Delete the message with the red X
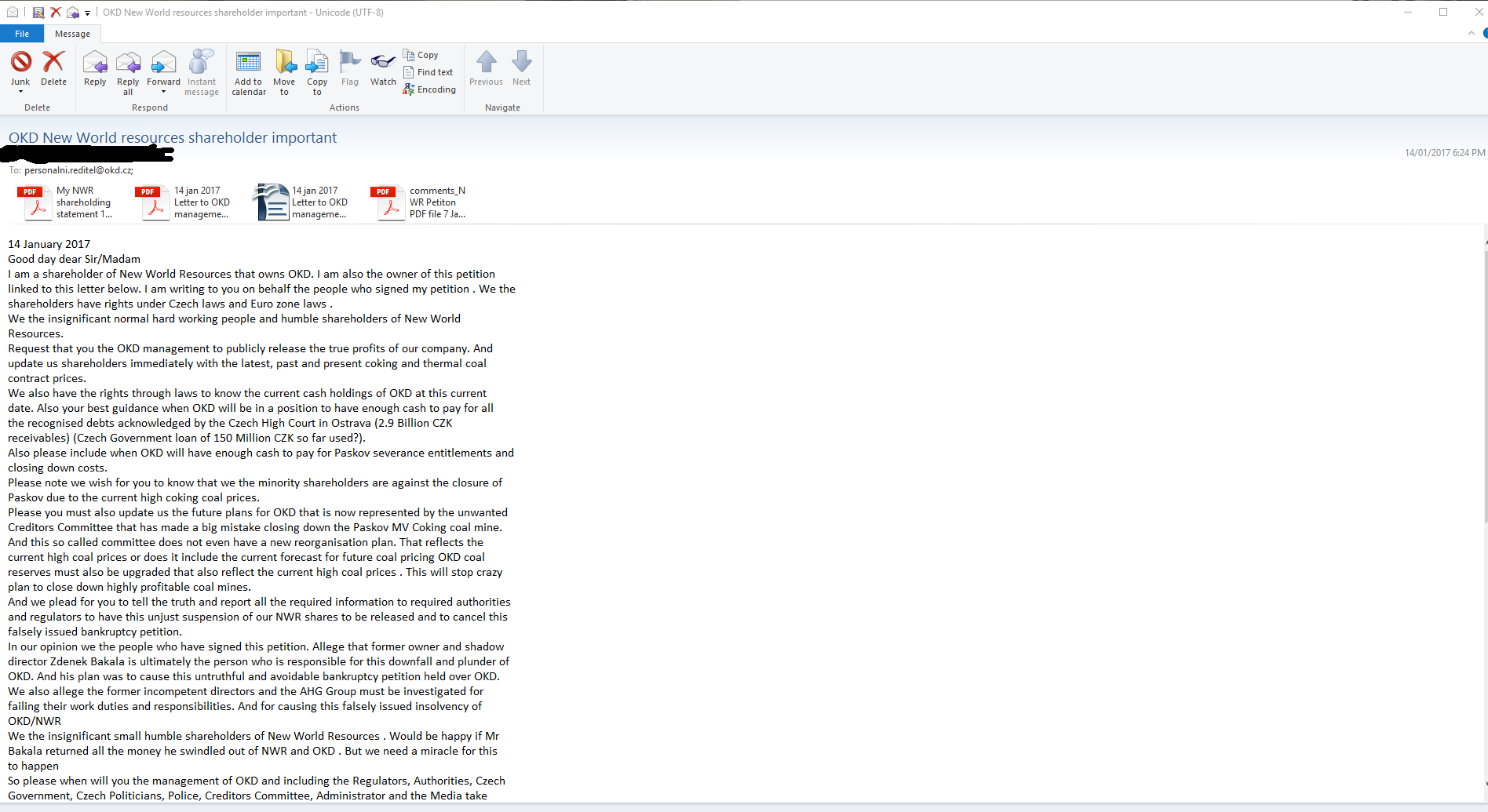 click(x=53, y=67)
